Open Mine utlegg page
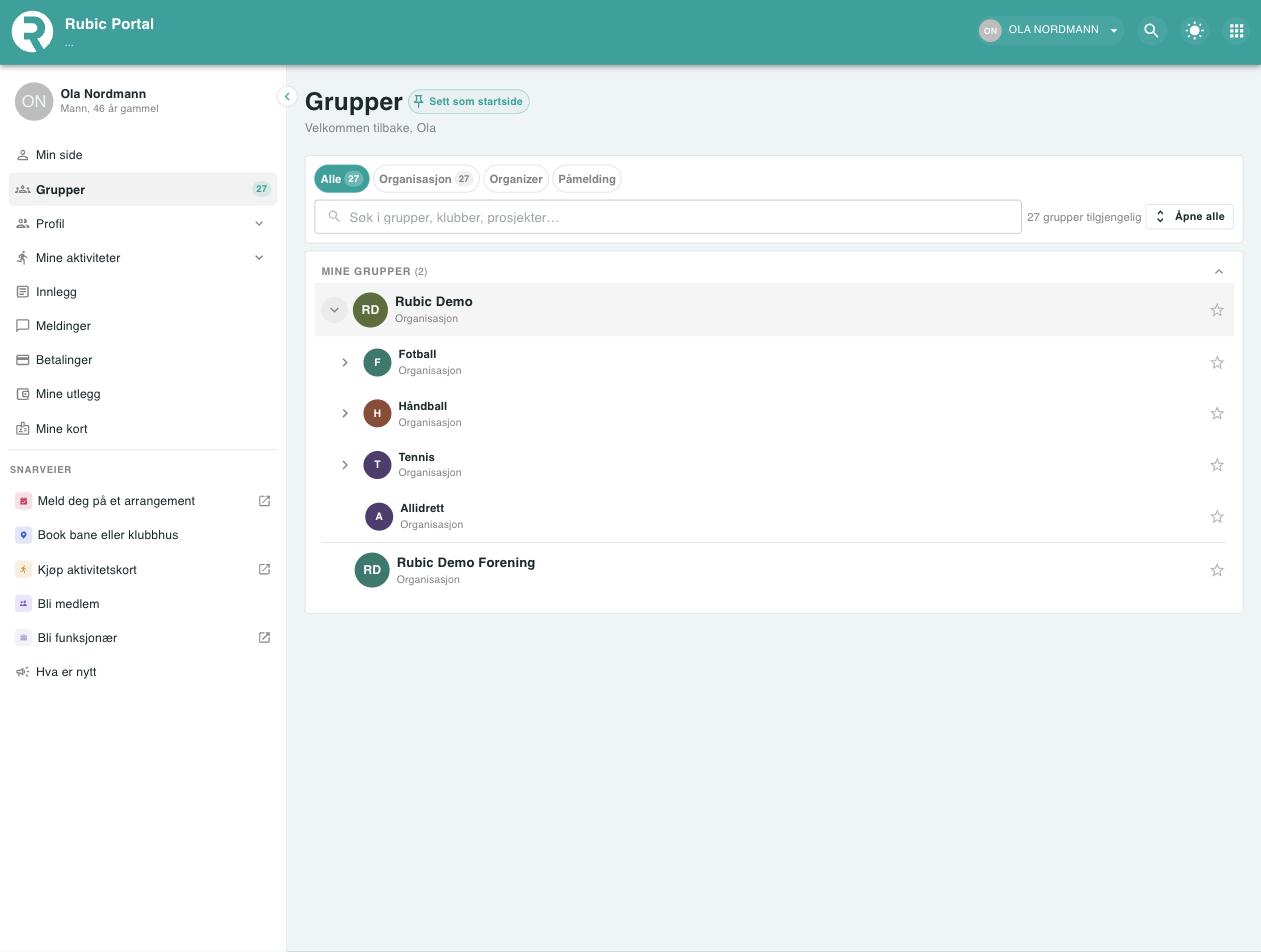Viewport: 1261px width, 952px height. (x=143, y=394)
